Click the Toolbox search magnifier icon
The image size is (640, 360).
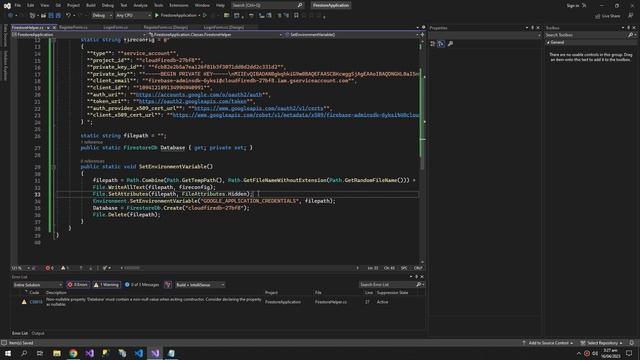click(x=630, y=35)
